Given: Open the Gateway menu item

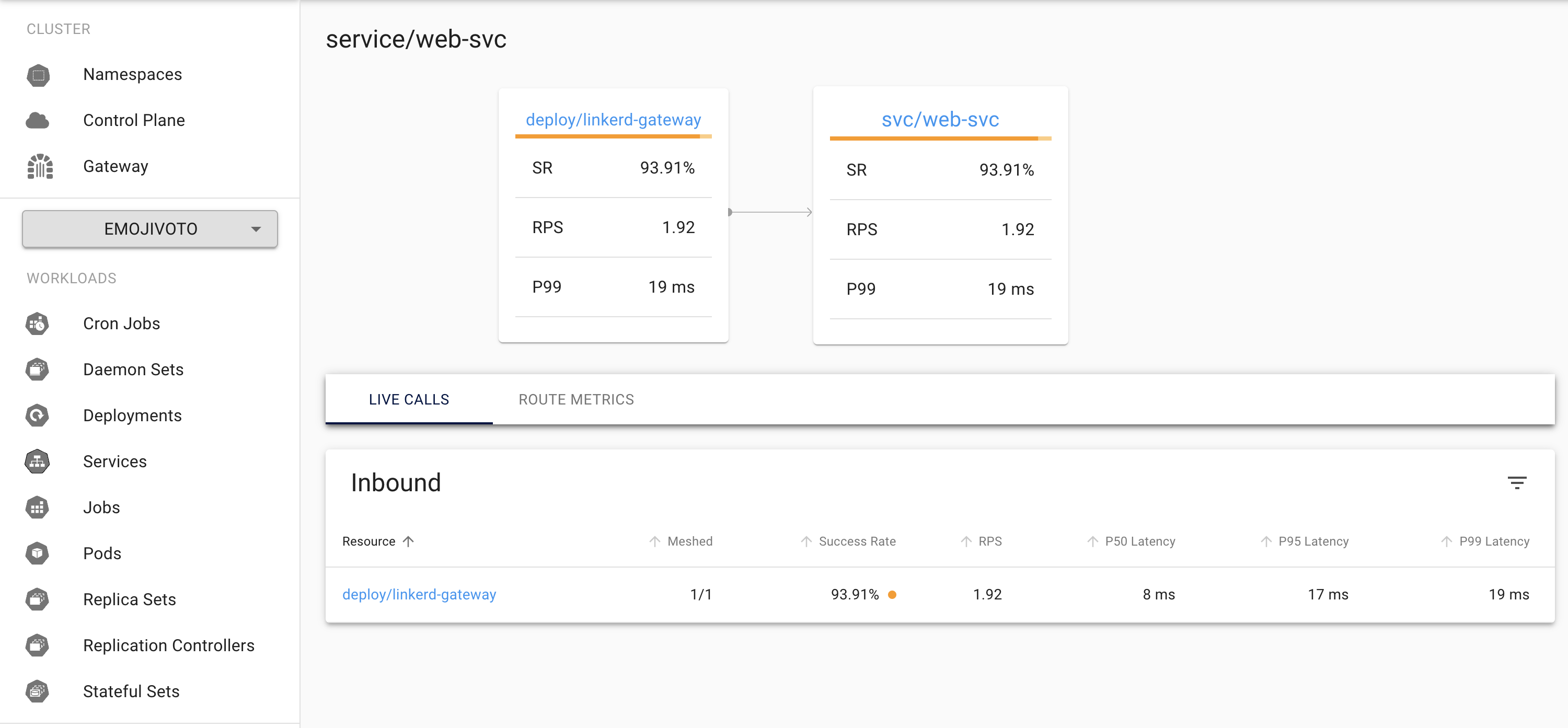Looking at the screenshot, I should click(116, 166).
